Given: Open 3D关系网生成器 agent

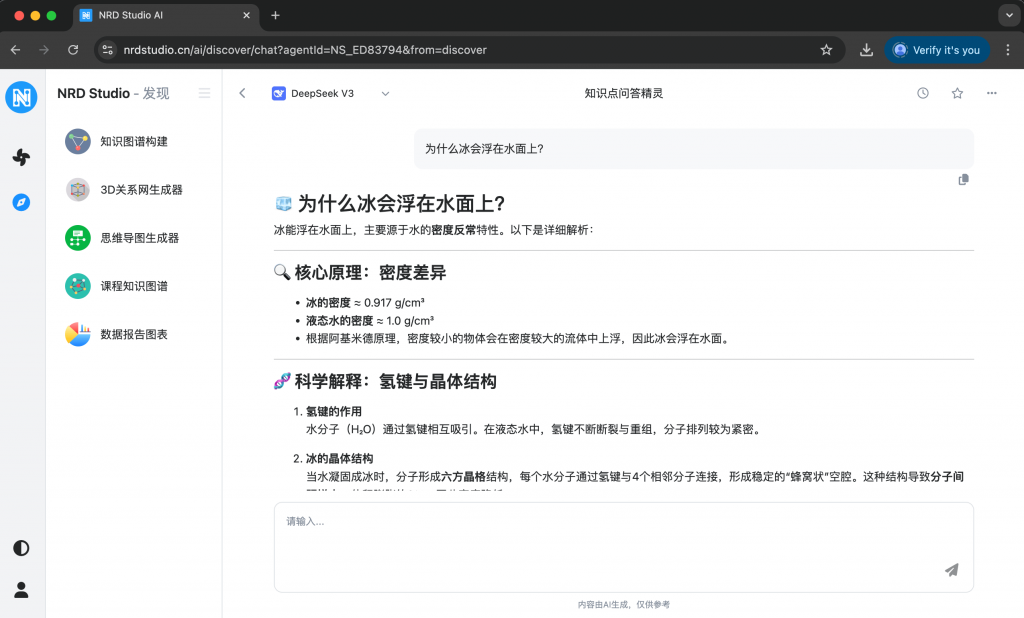Looking at the screenshot, I should (x=140, y=189).
